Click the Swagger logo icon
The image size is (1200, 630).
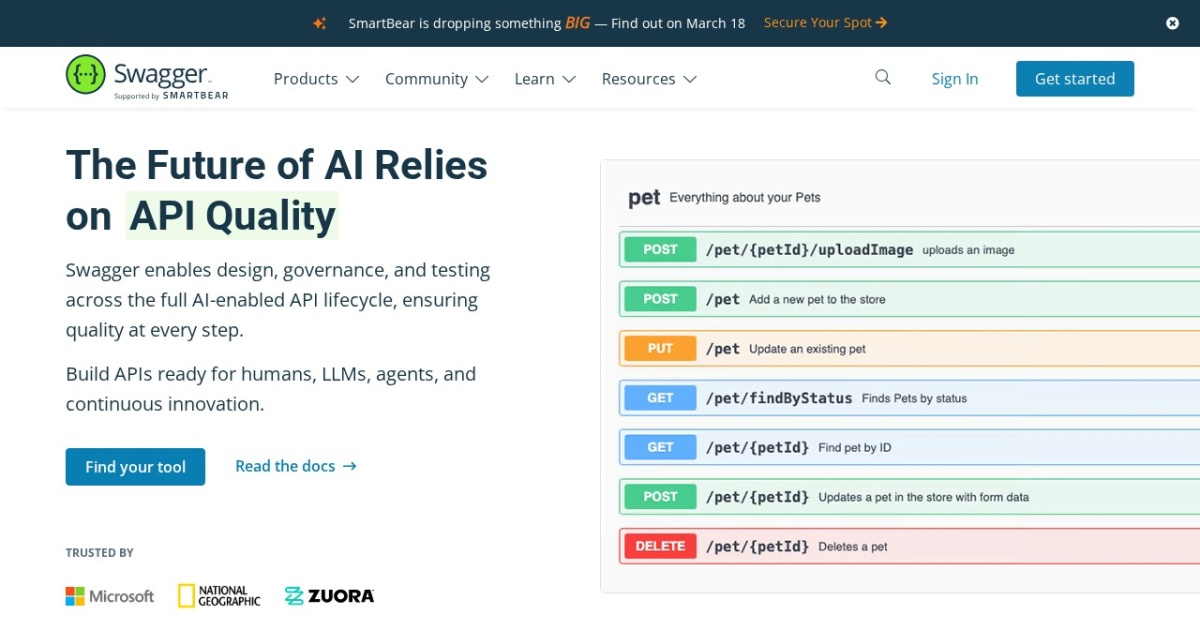tap(86, 75)
